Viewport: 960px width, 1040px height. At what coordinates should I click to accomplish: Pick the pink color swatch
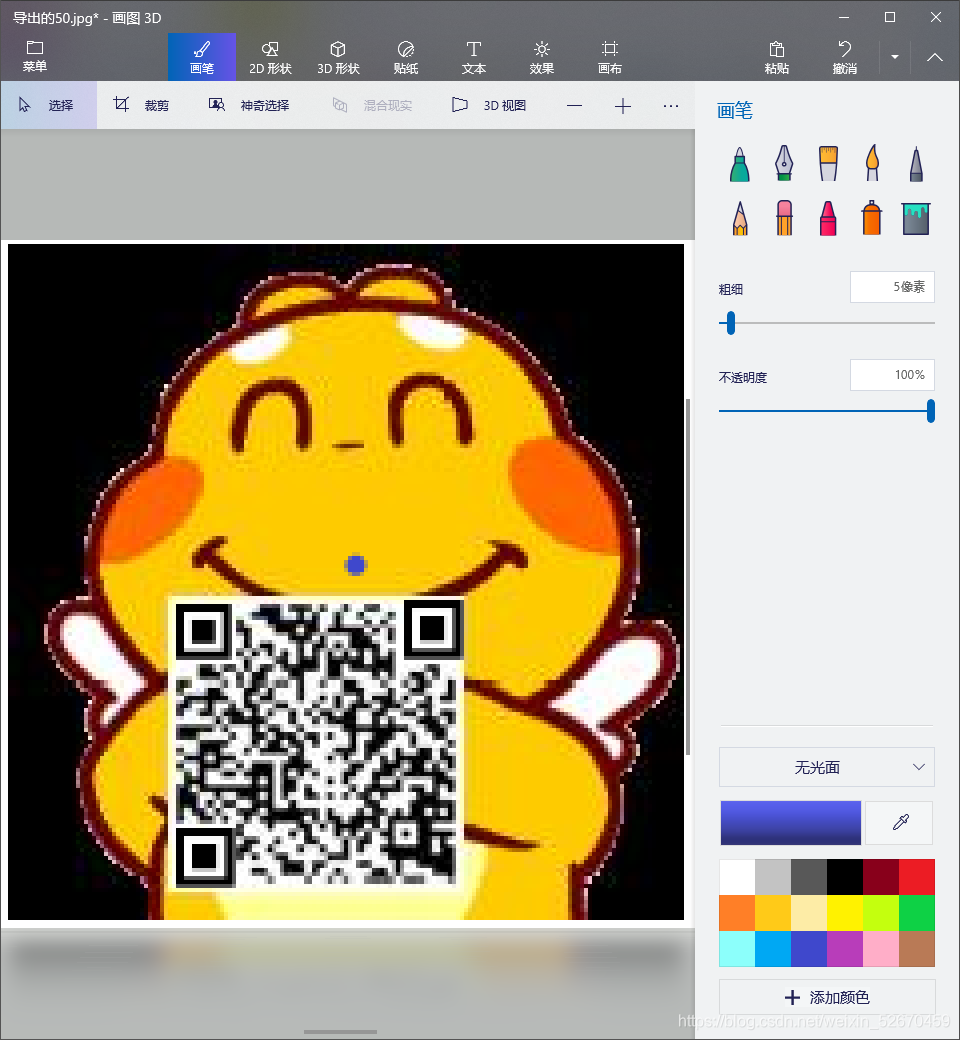[881, 948]
